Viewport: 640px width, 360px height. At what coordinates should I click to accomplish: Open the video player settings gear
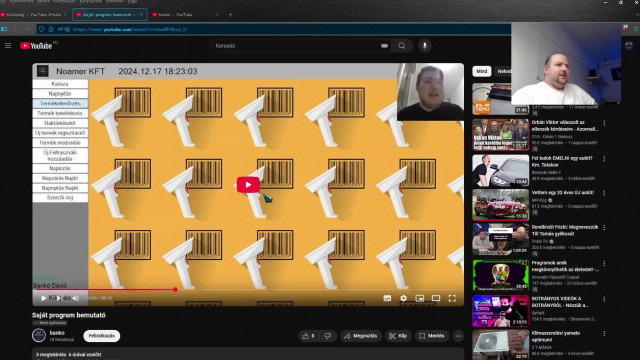tap(403, 298)
